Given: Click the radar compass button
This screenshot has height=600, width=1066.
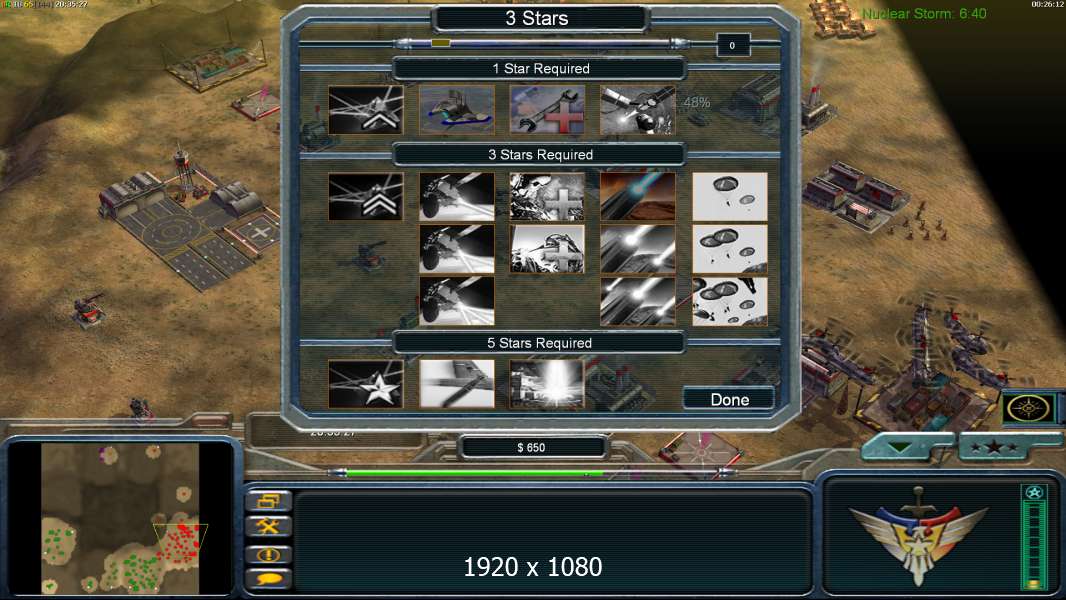Looking at the screenshot, I should click(x=1028, y=408).
